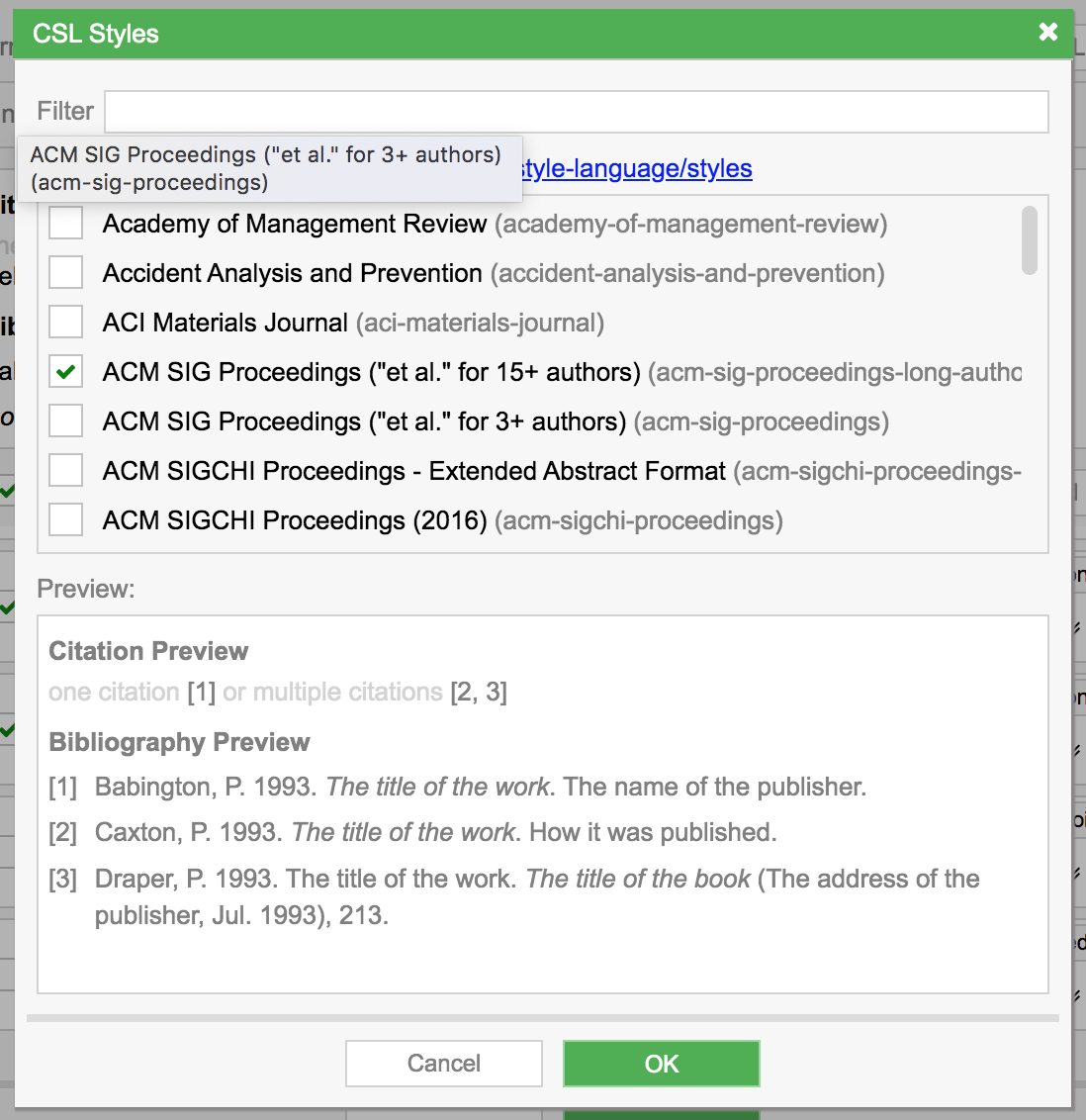Viewport: 1086px width, 1120px height.
Task: Tick ACM SIGCHI Extended Abstract Format checkbox
Action: [x=65, y=471]
